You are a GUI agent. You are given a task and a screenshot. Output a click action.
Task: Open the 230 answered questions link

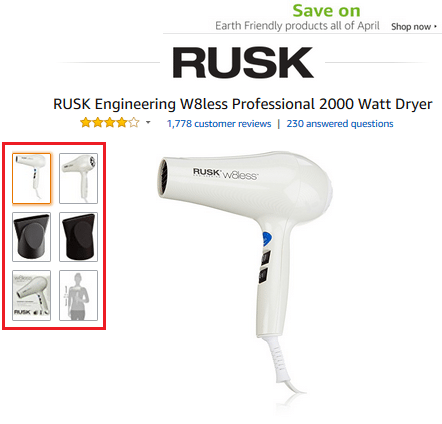coord(340,124)
